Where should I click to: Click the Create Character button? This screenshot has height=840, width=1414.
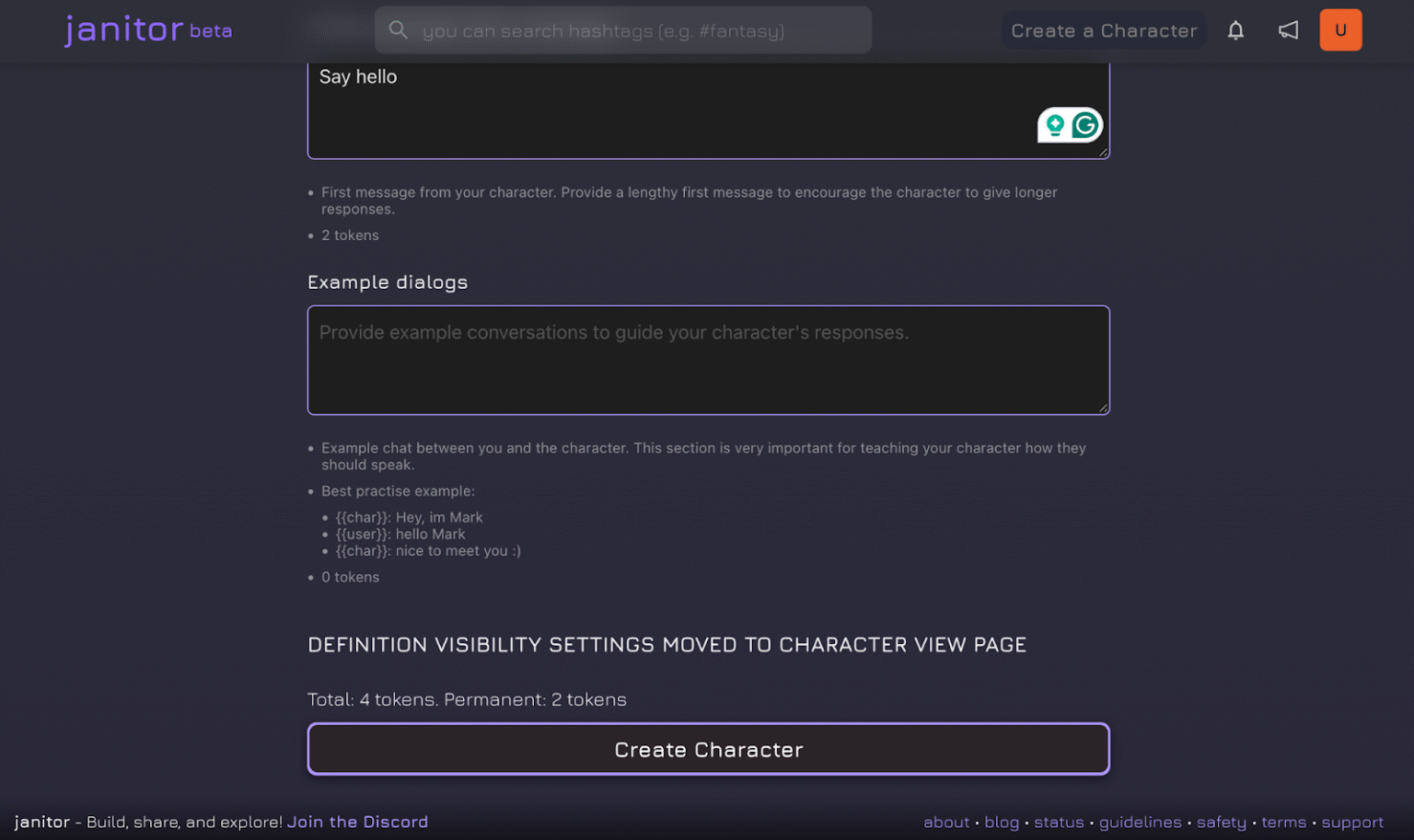708,749
